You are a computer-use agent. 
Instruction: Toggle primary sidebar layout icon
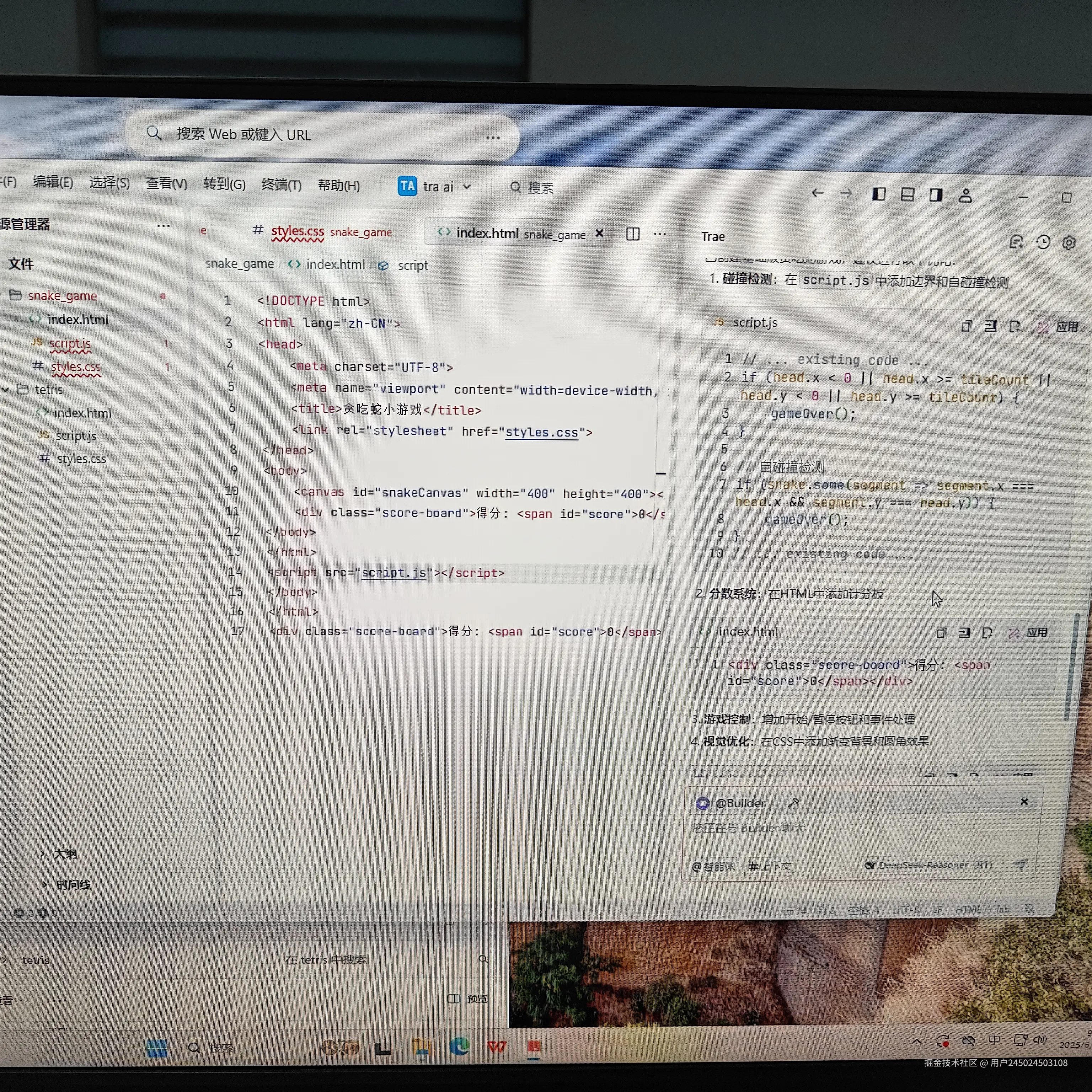pos(878,194)
